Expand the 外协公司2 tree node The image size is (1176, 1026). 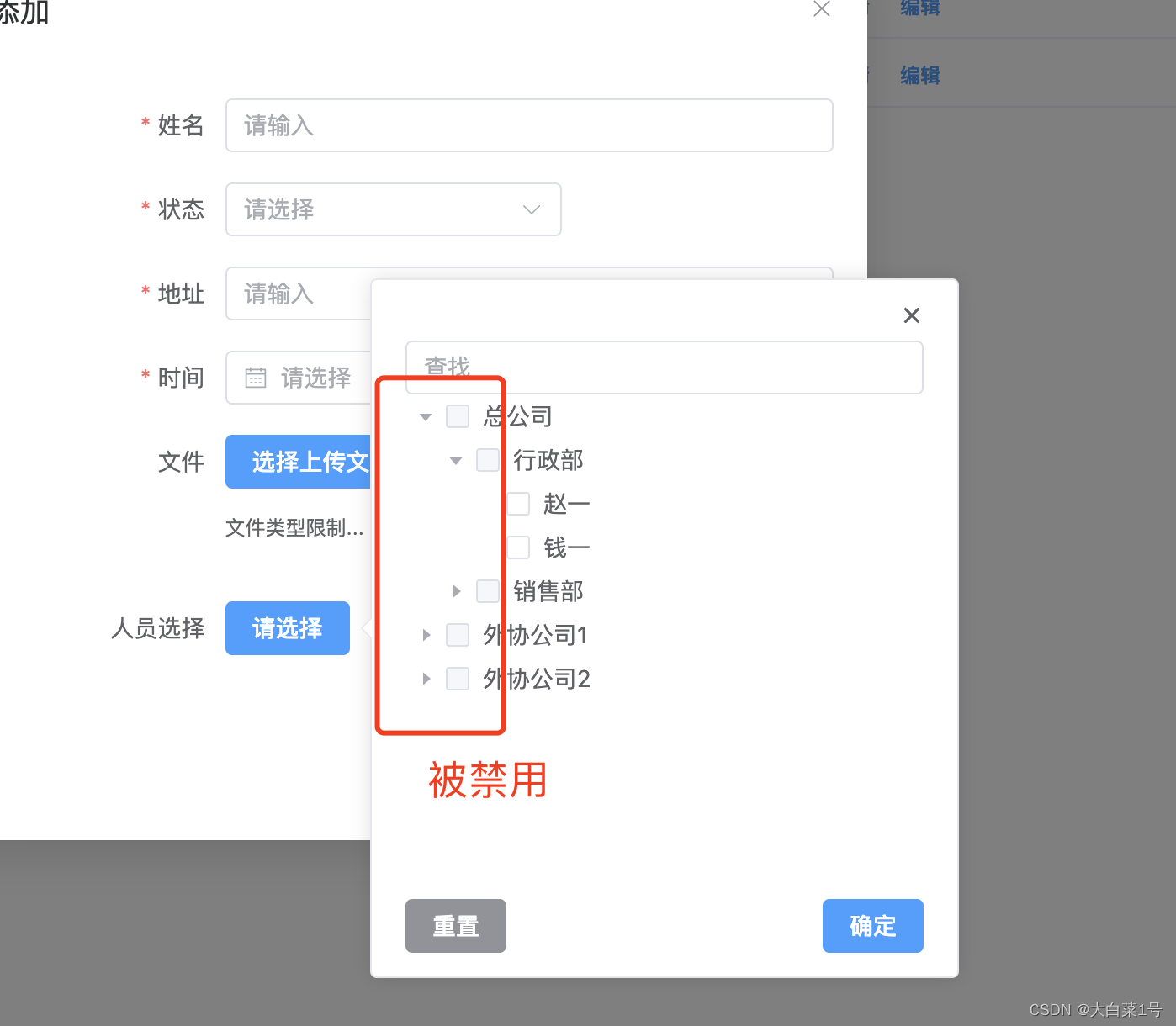[x=426, y=679]
